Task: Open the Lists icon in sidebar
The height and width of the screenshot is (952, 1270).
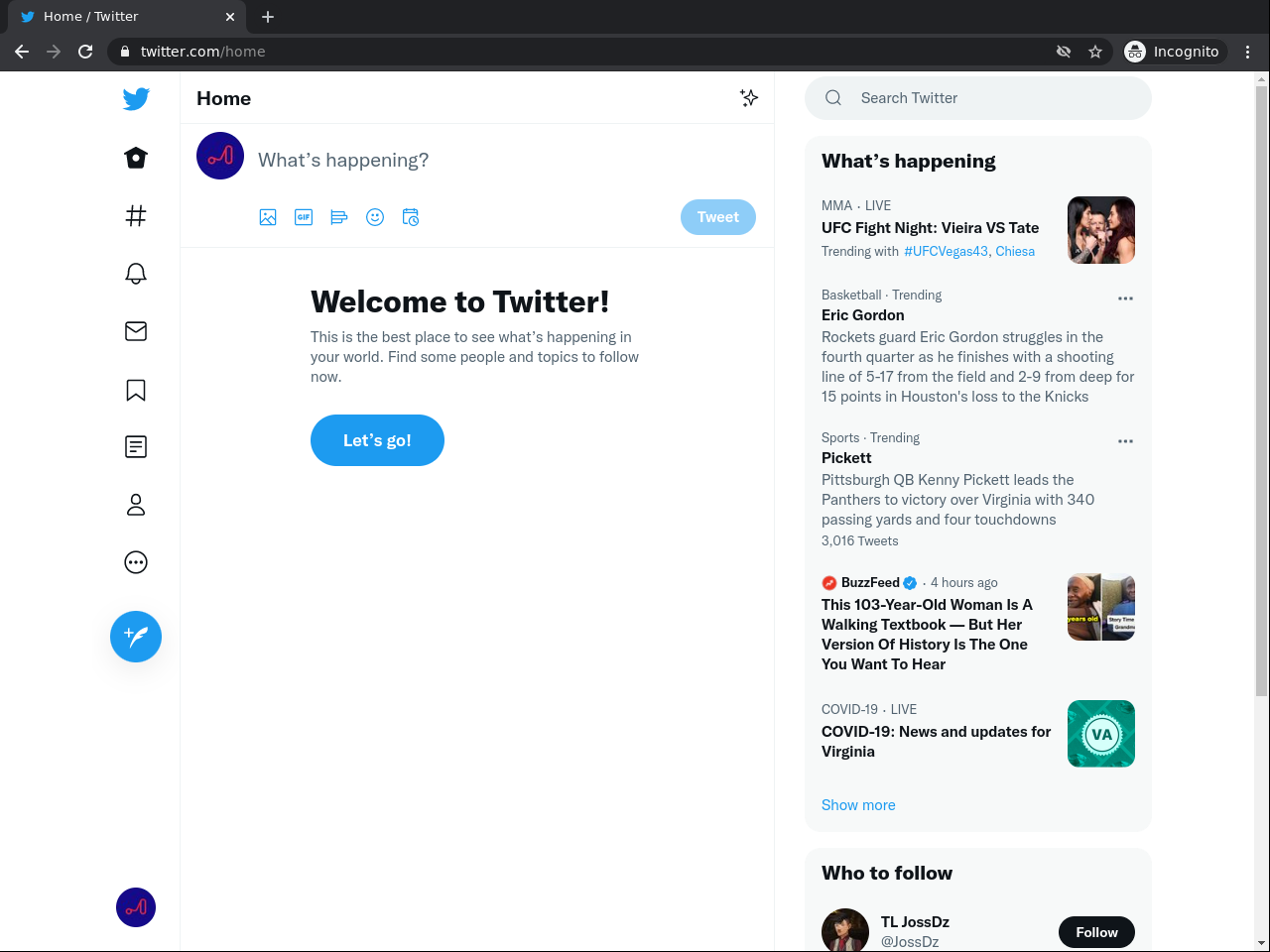Action: 136,447
